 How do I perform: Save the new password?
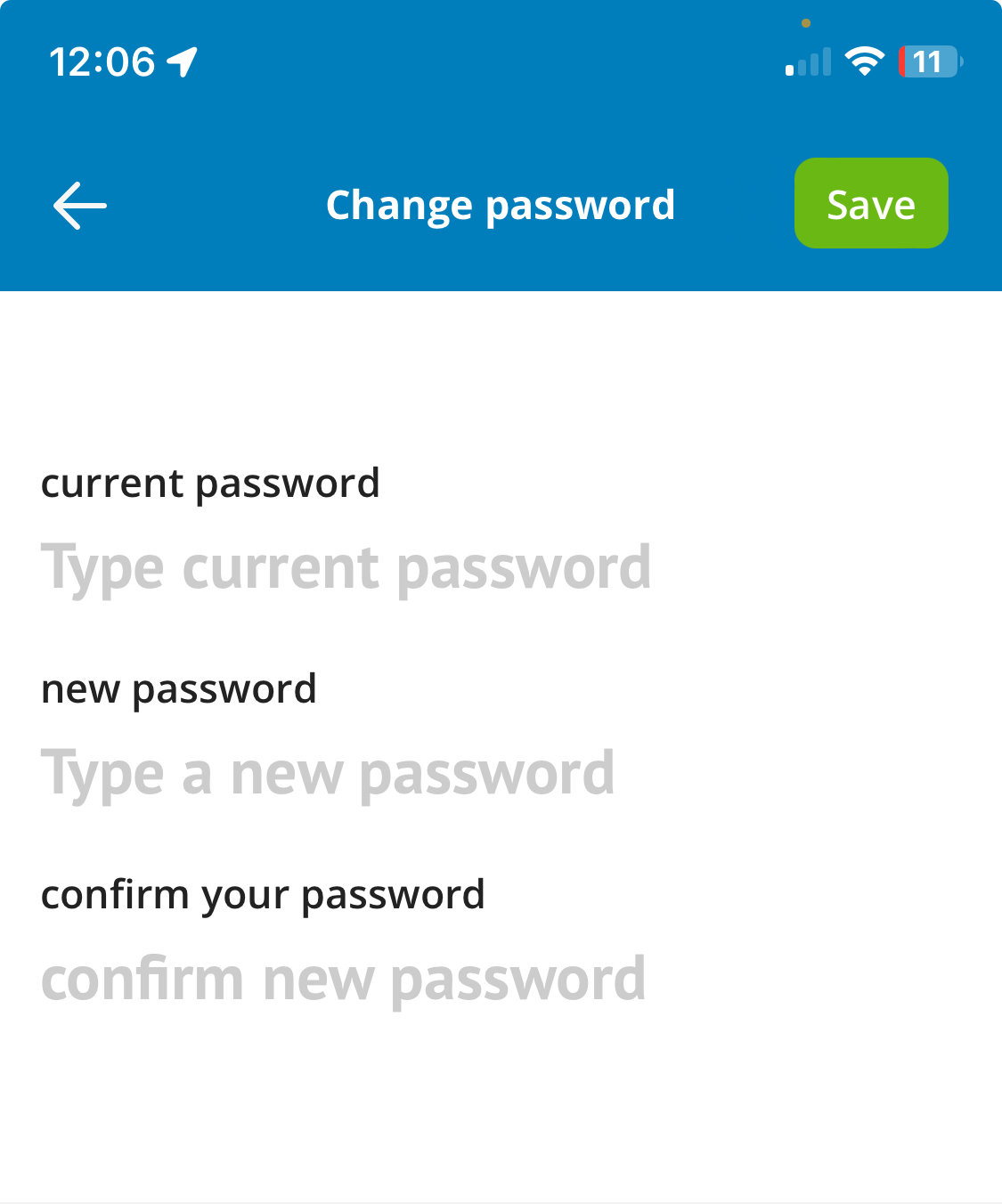coord(871,203)
